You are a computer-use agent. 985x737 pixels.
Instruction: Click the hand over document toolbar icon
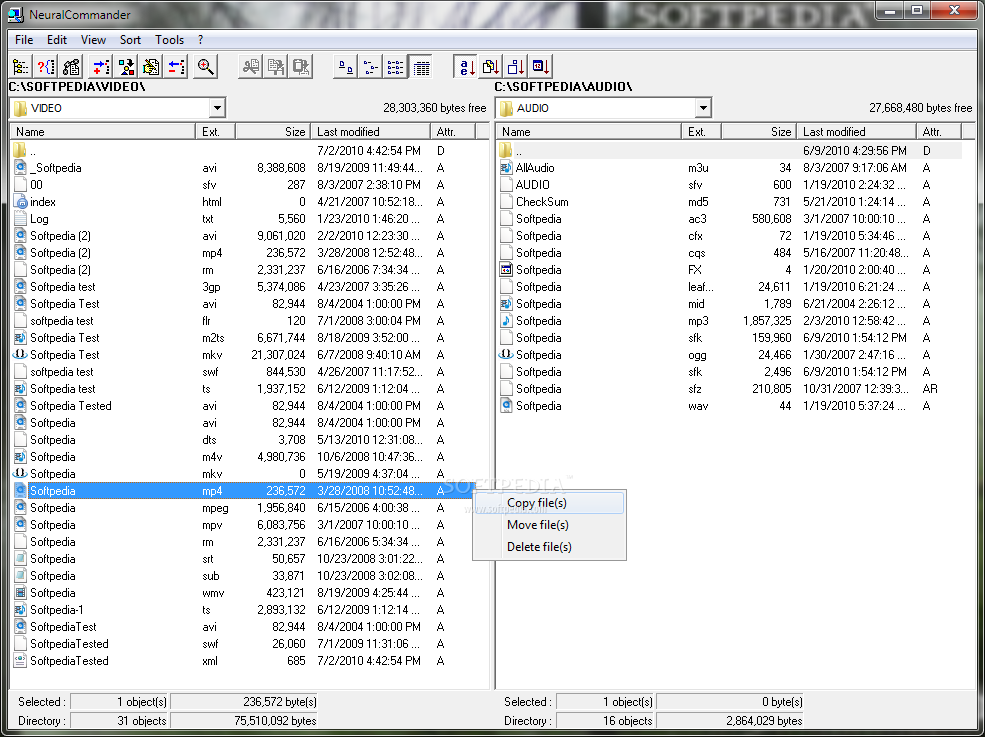coord(151,66)
